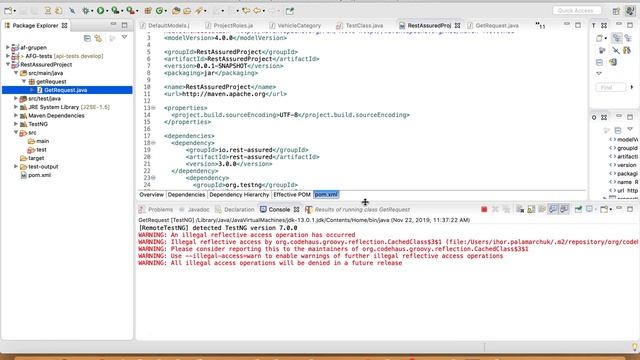Expand the AFG-tests project
640x360 pixels.
point(7,56)
